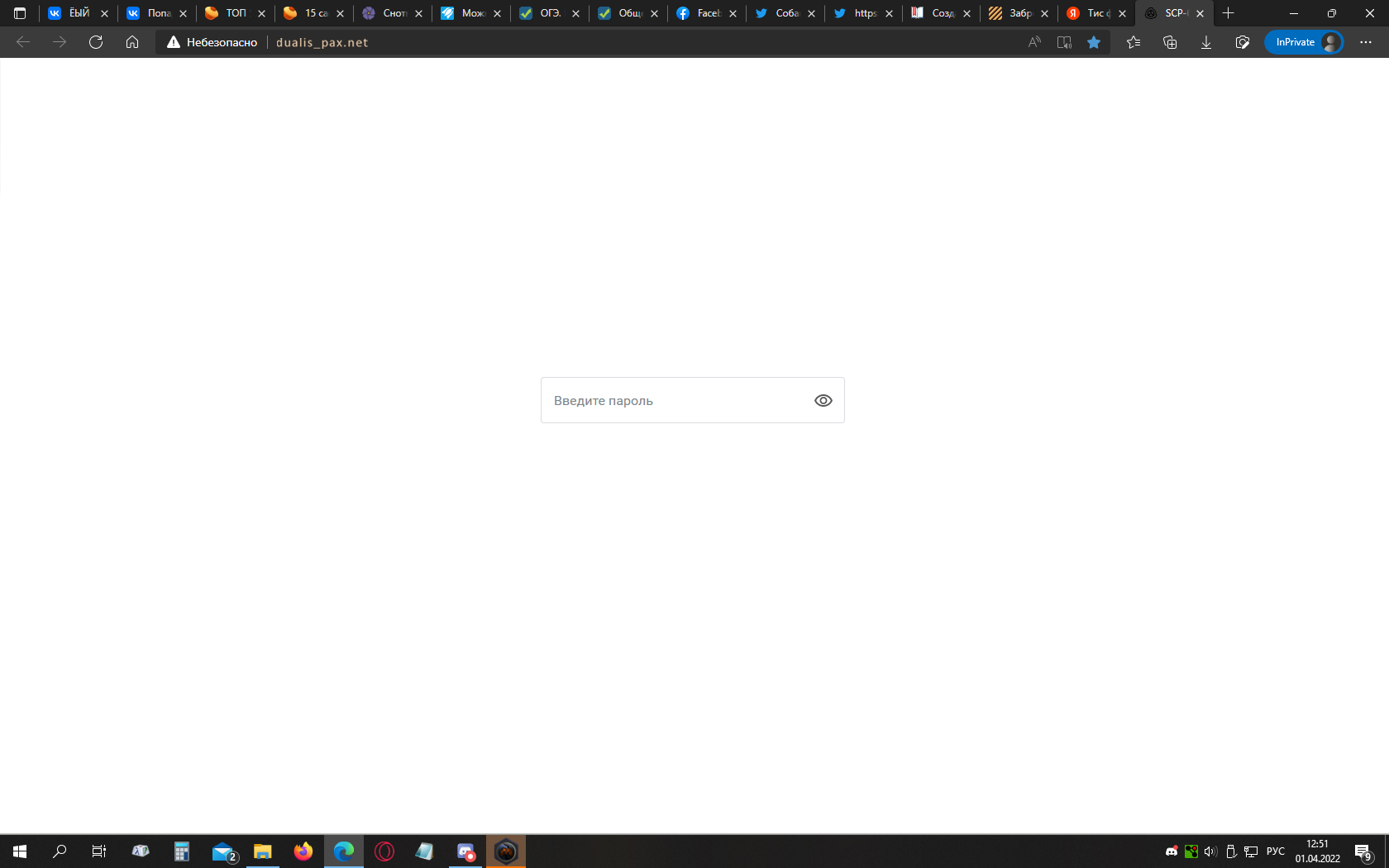Open the Mail app taskbar icon
1389x868 pixels.
[223, 851]
